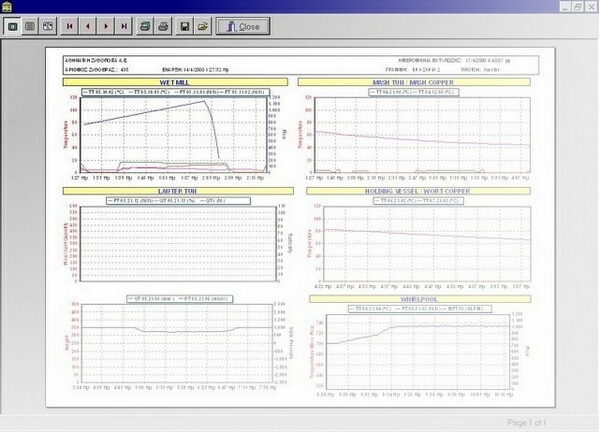Advance to the next page

(106, 24)
